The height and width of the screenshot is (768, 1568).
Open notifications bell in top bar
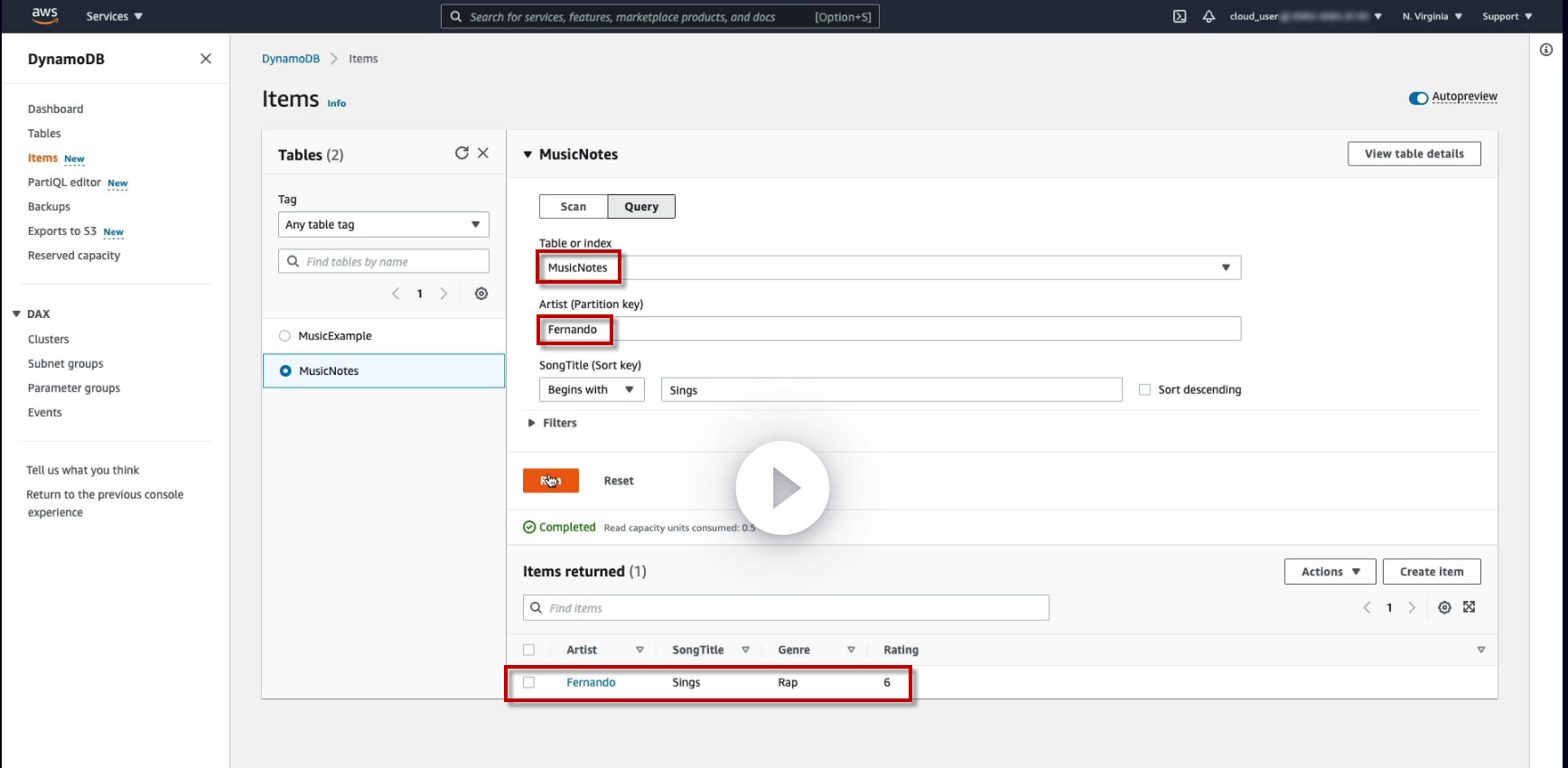click(x=1209, y=16)
